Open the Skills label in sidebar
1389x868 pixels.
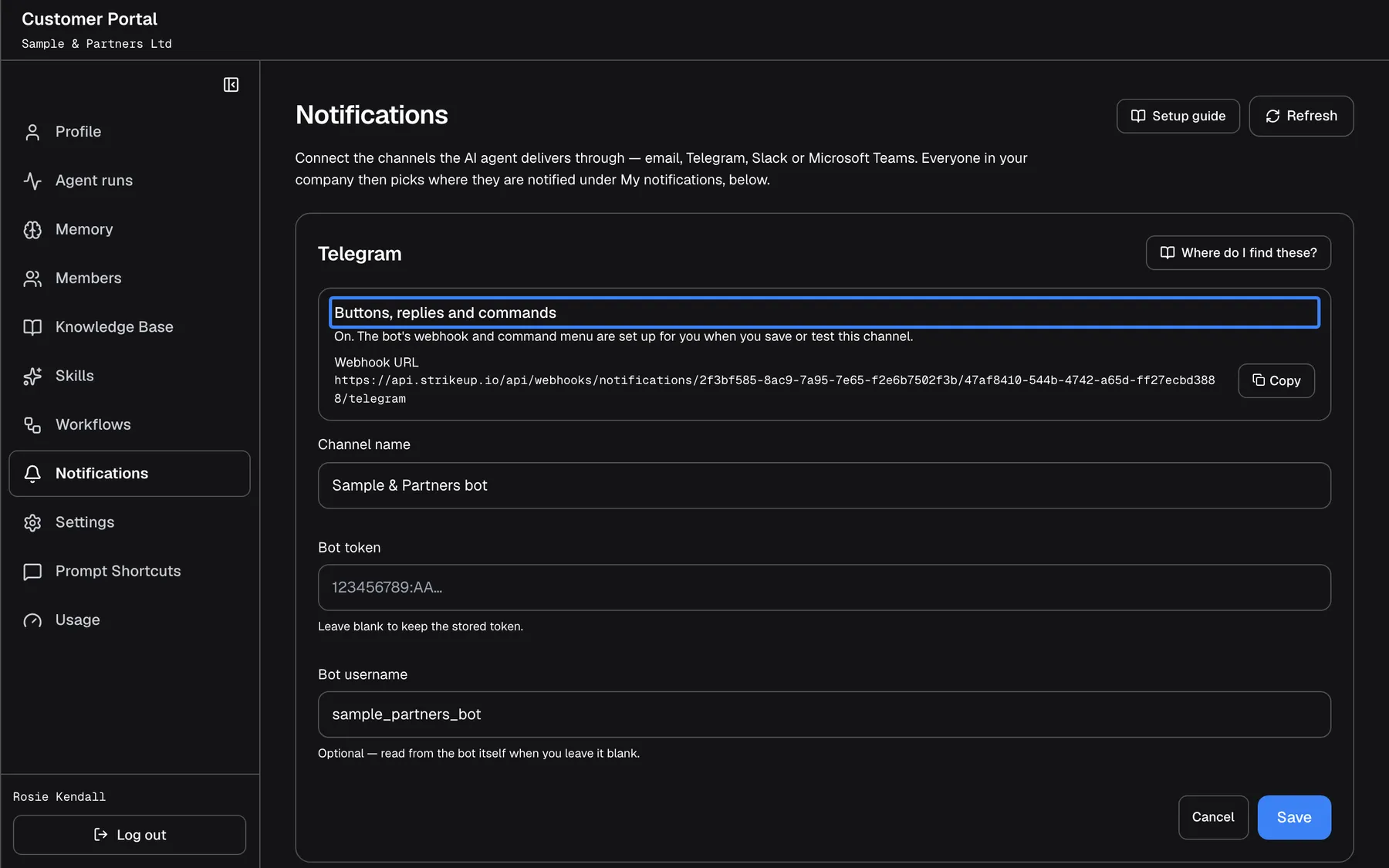[75, 376]
